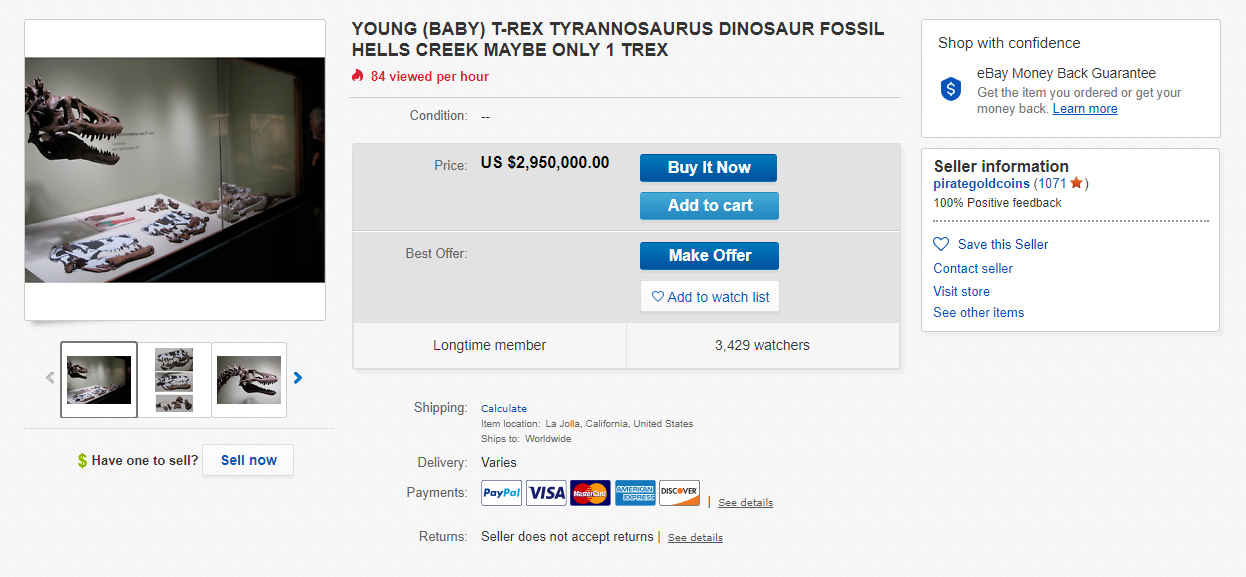Show previous thumbnails with left arrow

click(x=50, y=378)
